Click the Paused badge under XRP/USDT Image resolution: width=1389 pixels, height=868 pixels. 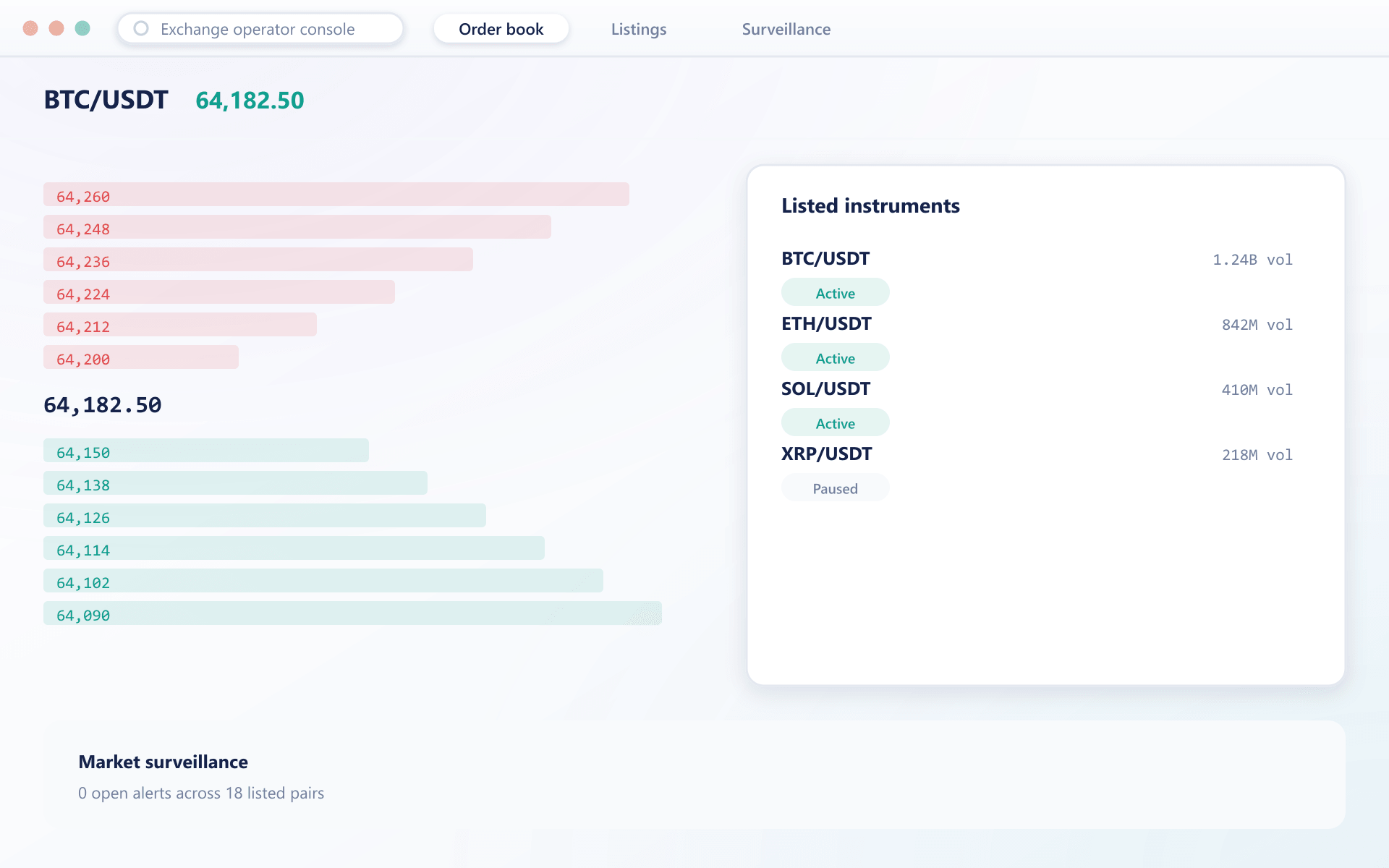point(836,488)
